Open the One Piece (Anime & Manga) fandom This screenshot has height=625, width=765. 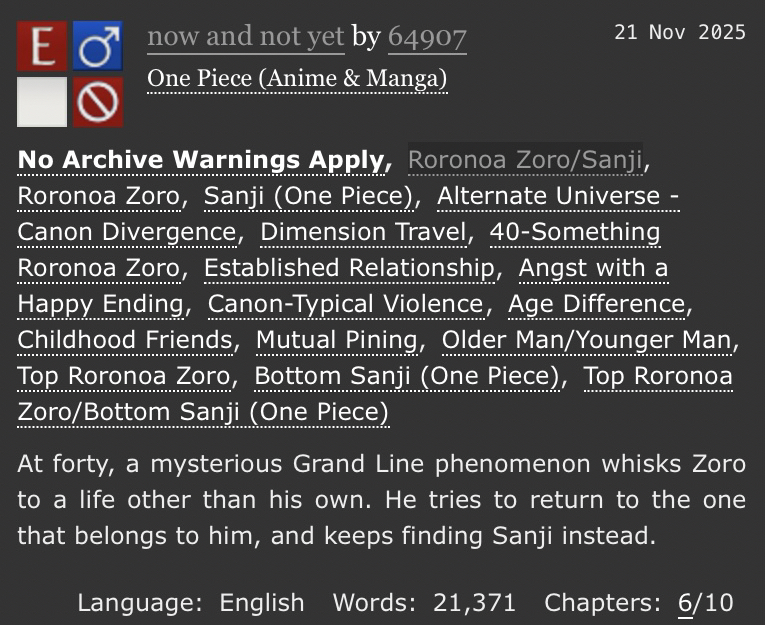[297, 78]
